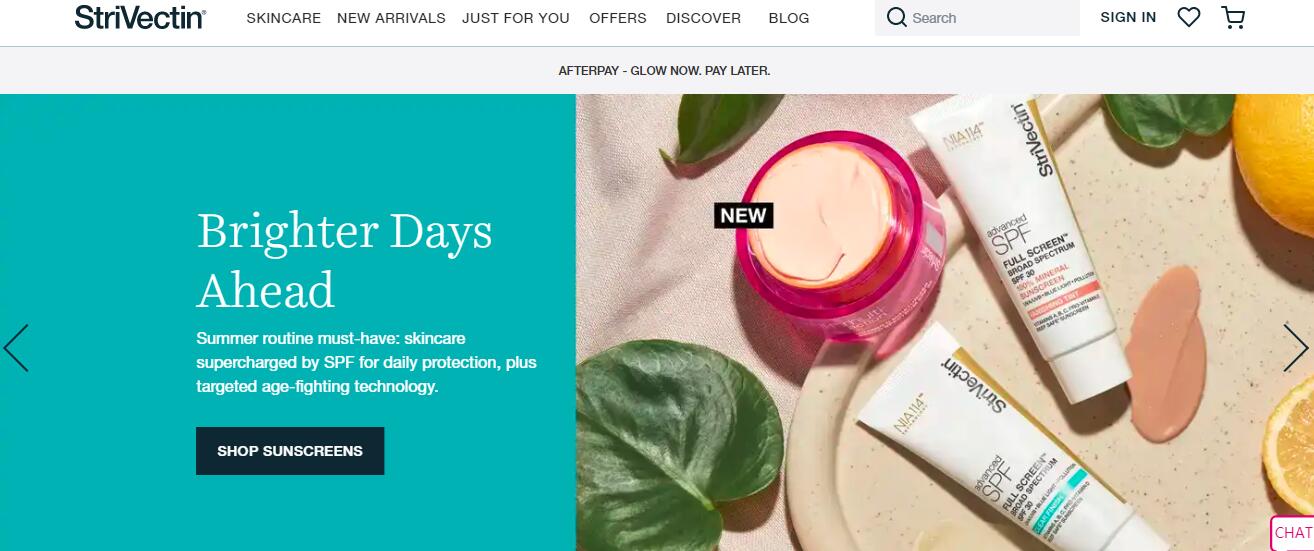Viewport: 1314px width, 551px height.
Task: Click SIGN IN link
Action: coord(1128,17)
